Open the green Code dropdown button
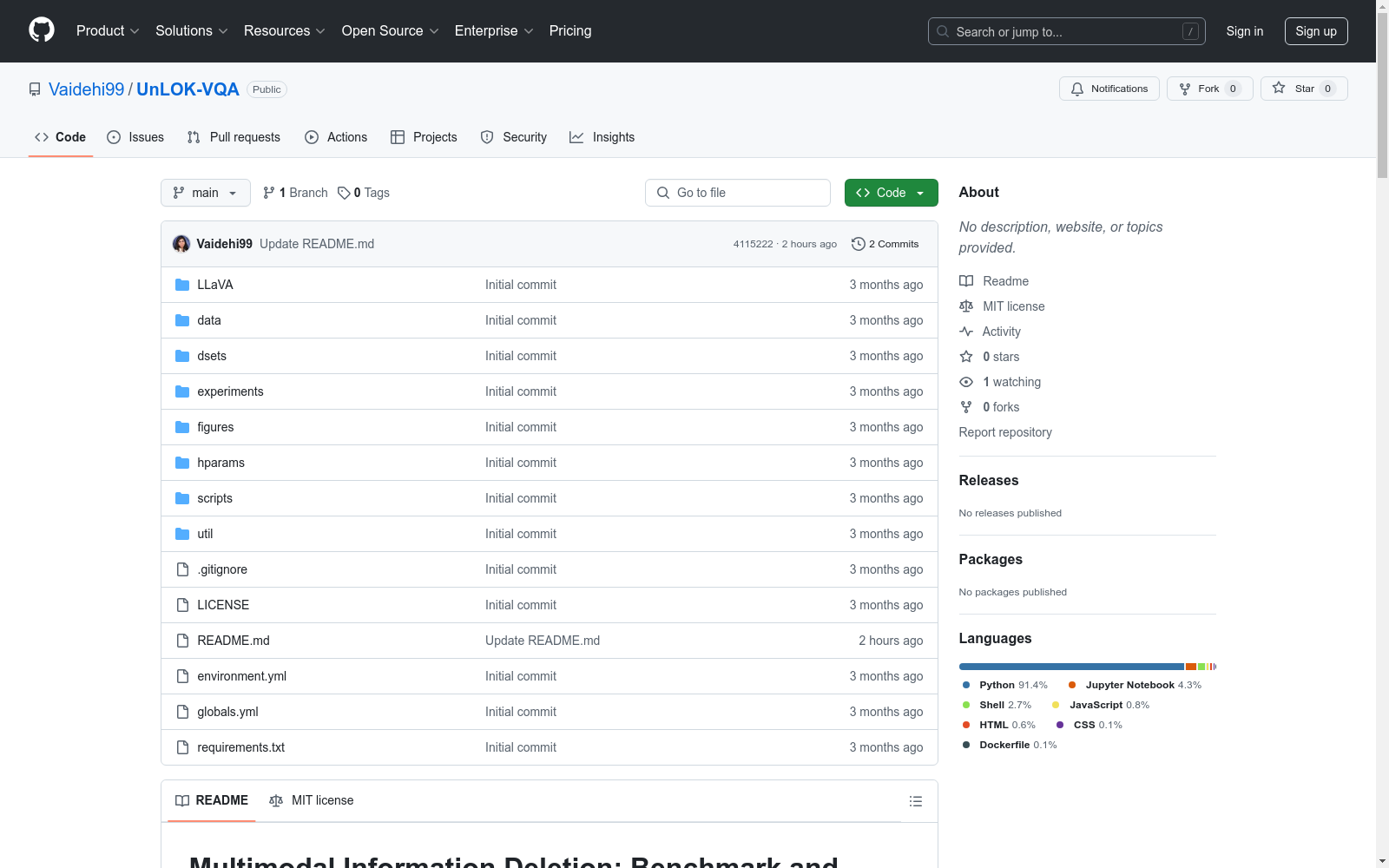 pos(891,193)
